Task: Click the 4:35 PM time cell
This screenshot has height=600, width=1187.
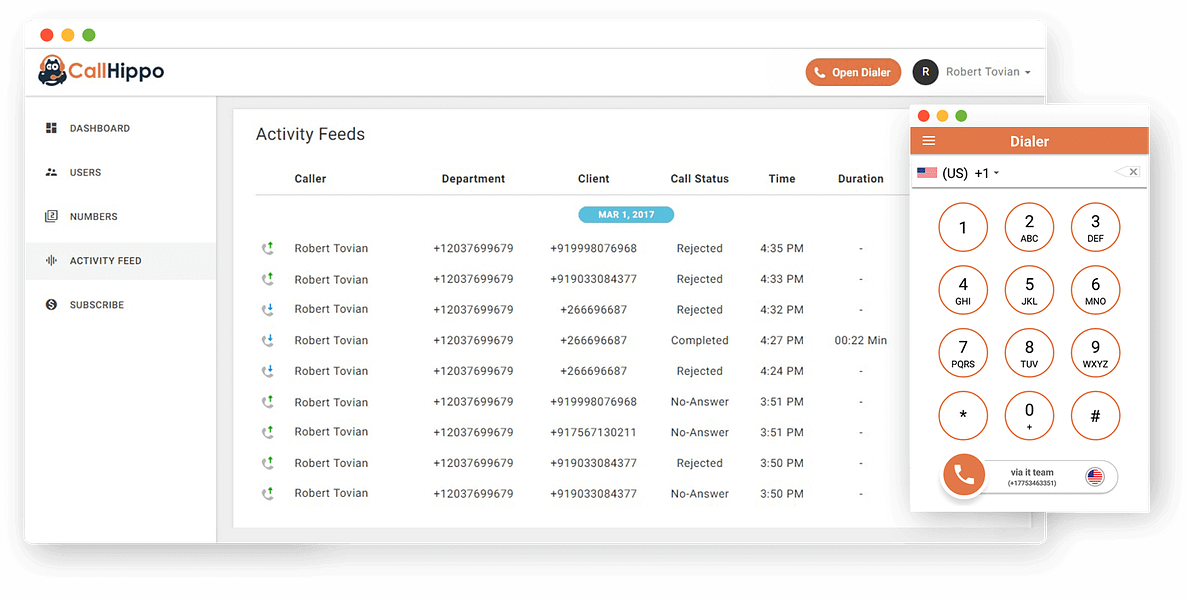Action: pyautogui.click(x=782, y=248)
